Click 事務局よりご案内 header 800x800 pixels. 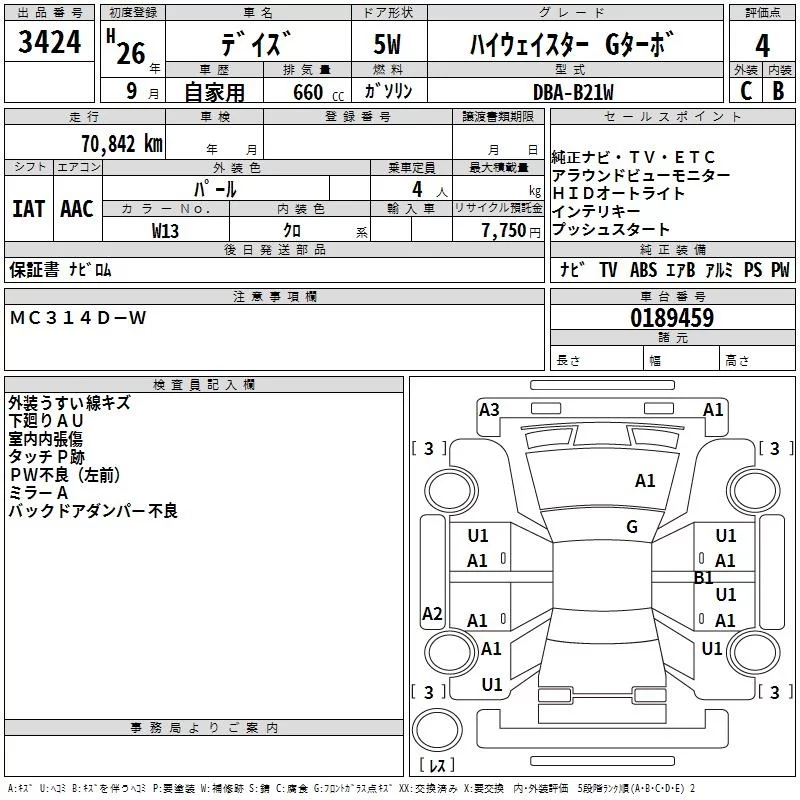tap(204, 728)
